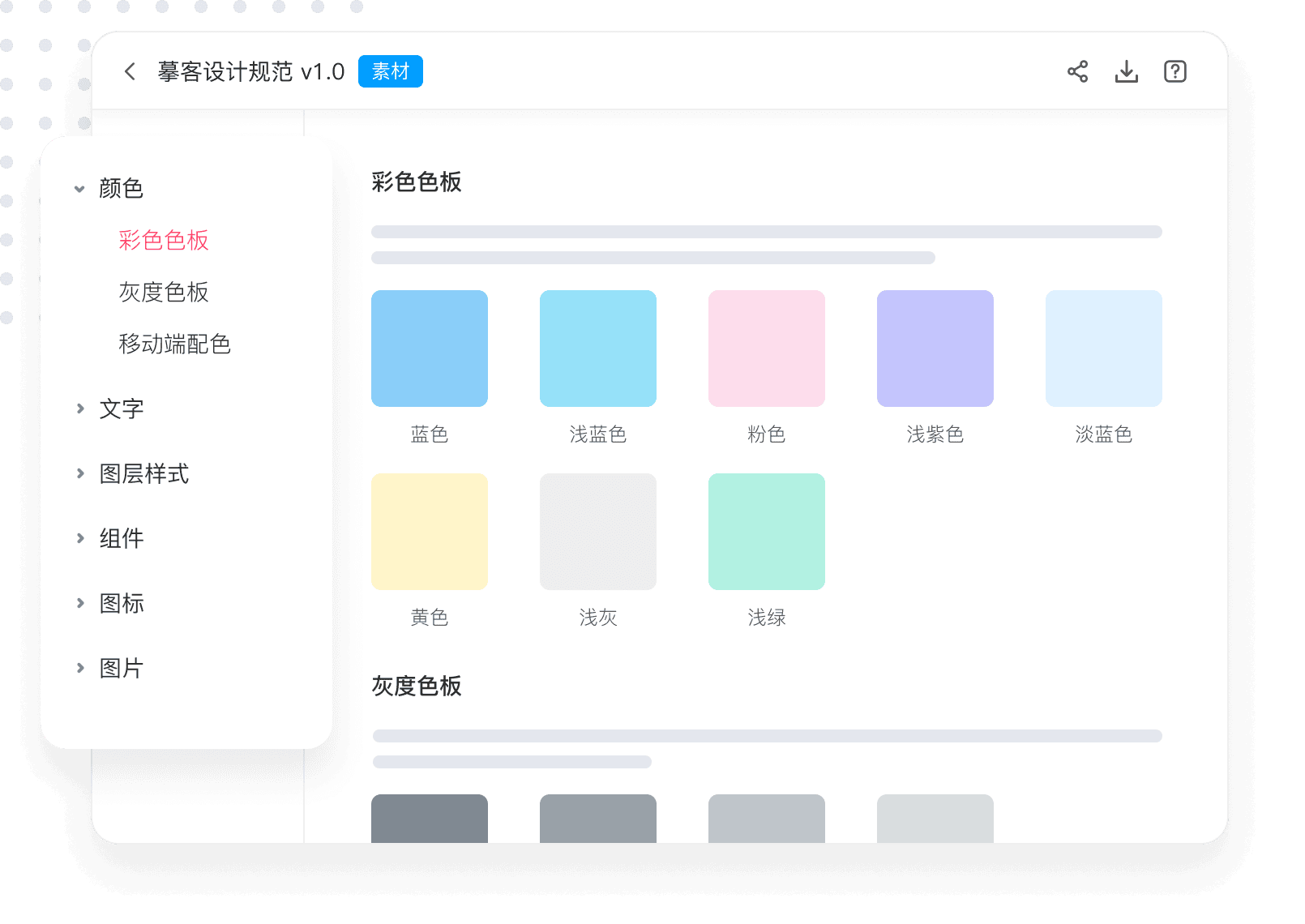Expand the 文字 section

click(x=80, y=409)
